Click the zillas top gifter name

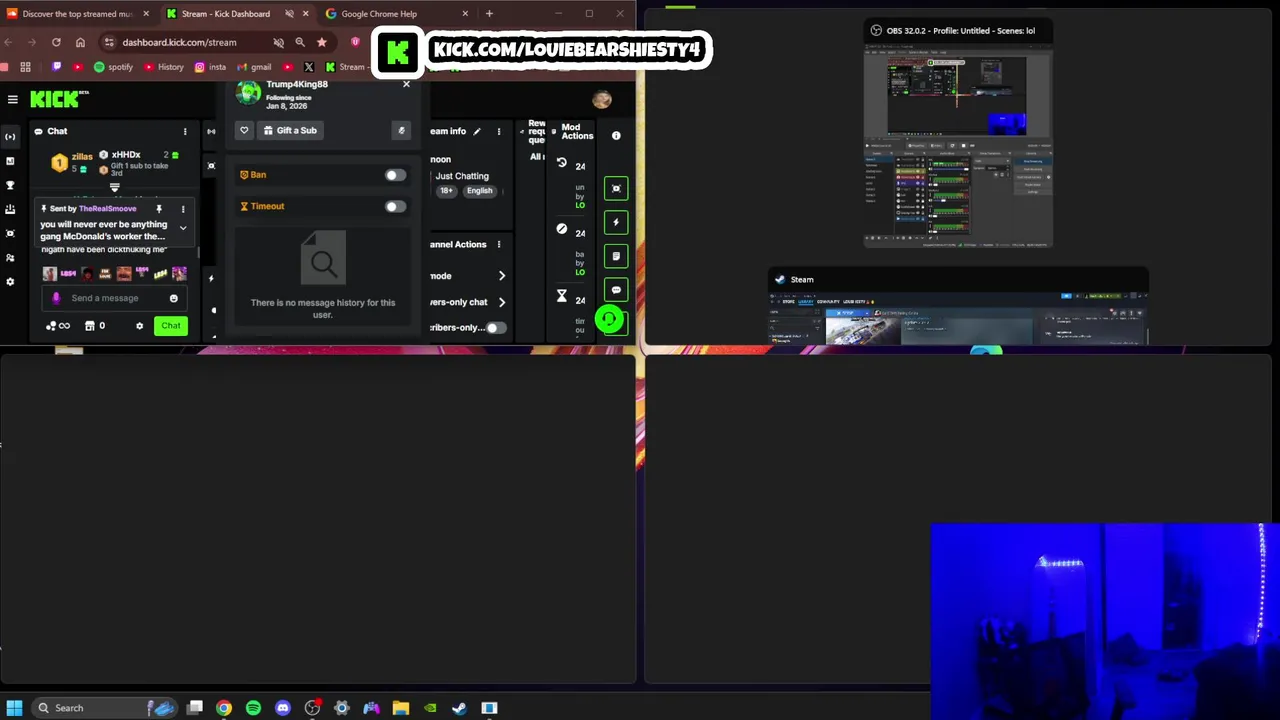click(x=82, y=157)
